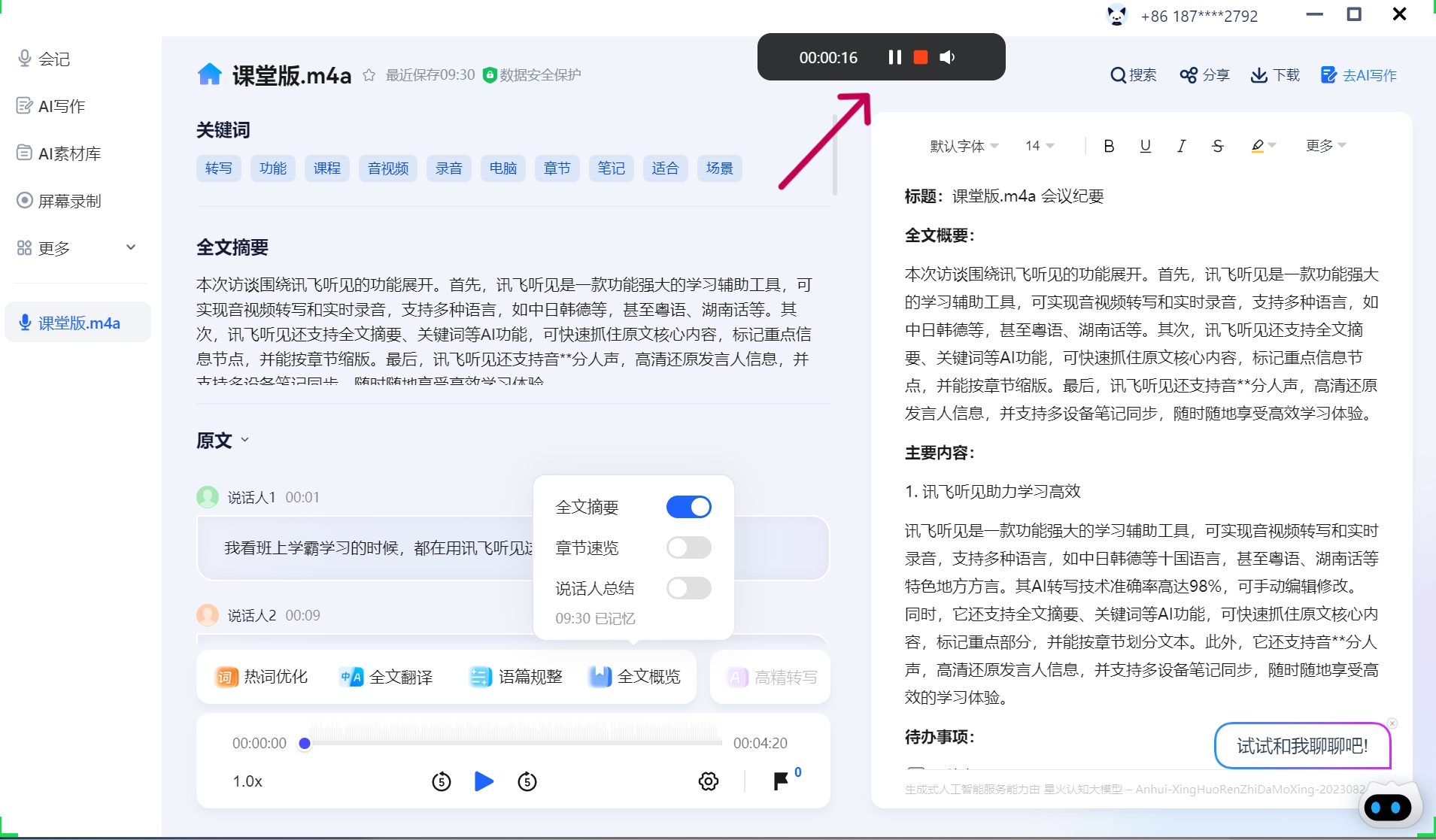Expand the font size 14 dropdown
Screen dimensions: 1436x840
[x=1040, y=146]
